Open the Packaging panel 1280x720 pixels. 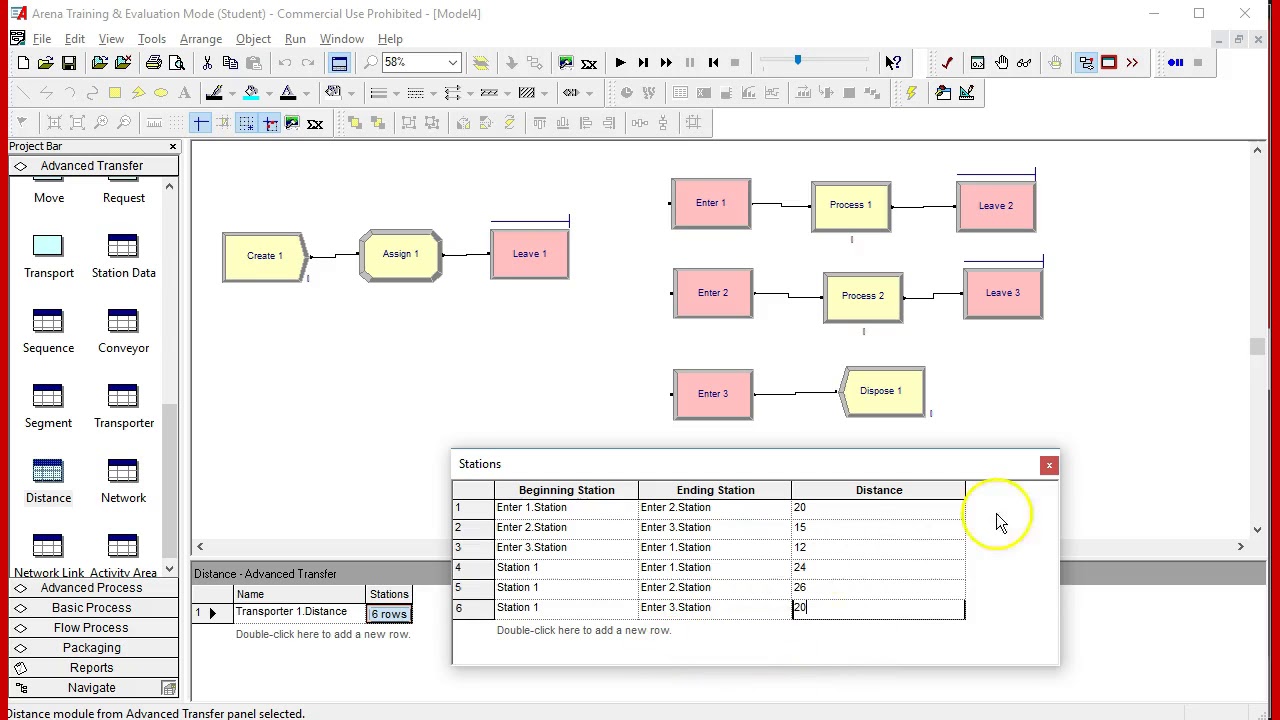pos(92,647)
